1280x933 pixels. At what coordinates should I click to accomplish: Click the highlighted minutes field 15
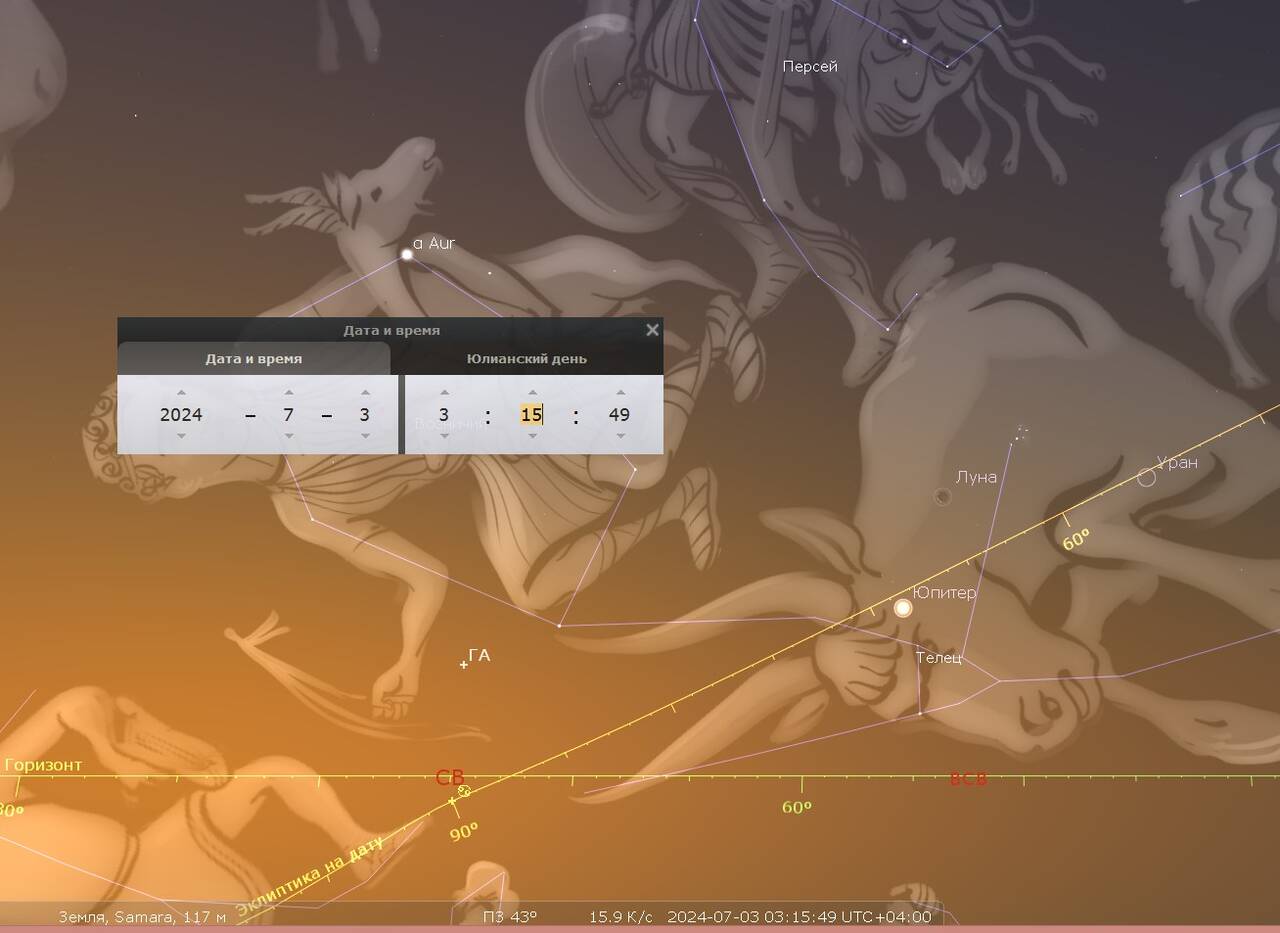[531, 414]
